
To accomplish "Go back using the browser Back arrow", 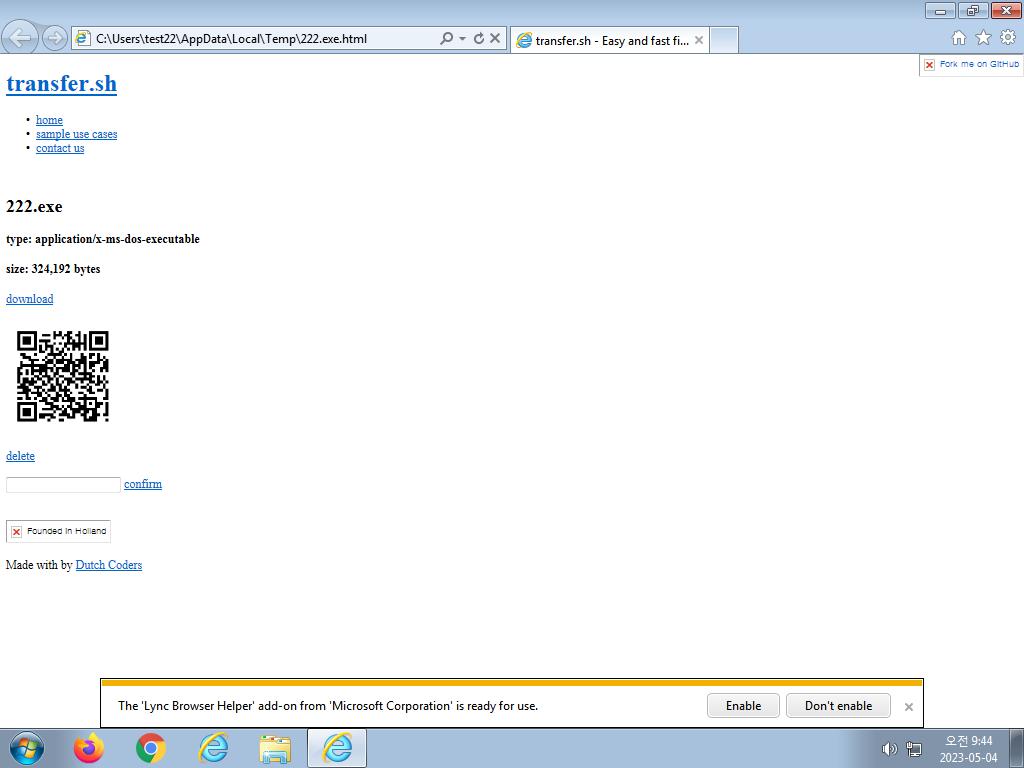I will tap(21, 38).
